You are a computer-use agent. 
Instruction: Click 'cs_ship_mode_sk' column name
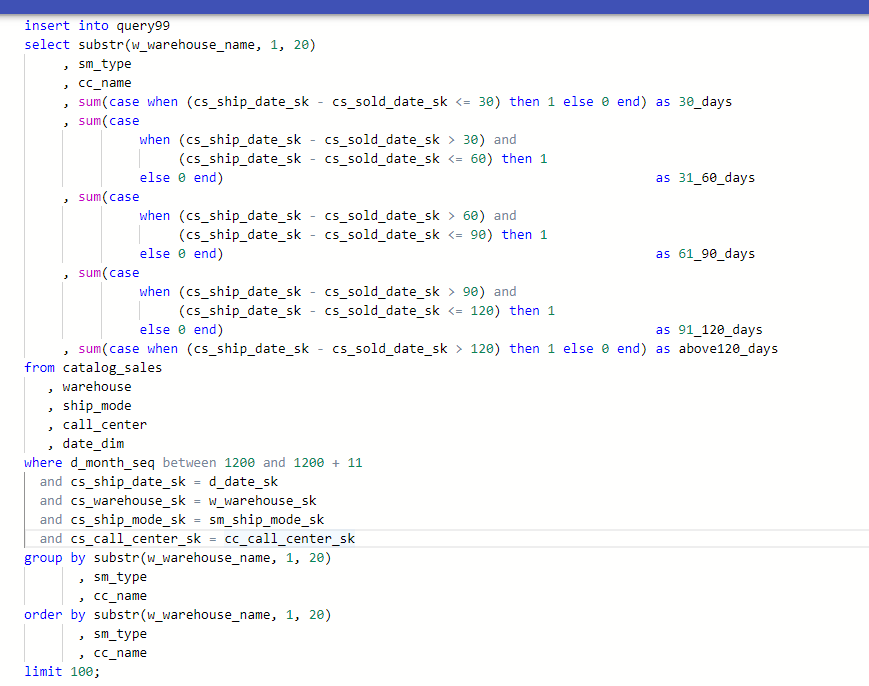click(x=128, y=520)
